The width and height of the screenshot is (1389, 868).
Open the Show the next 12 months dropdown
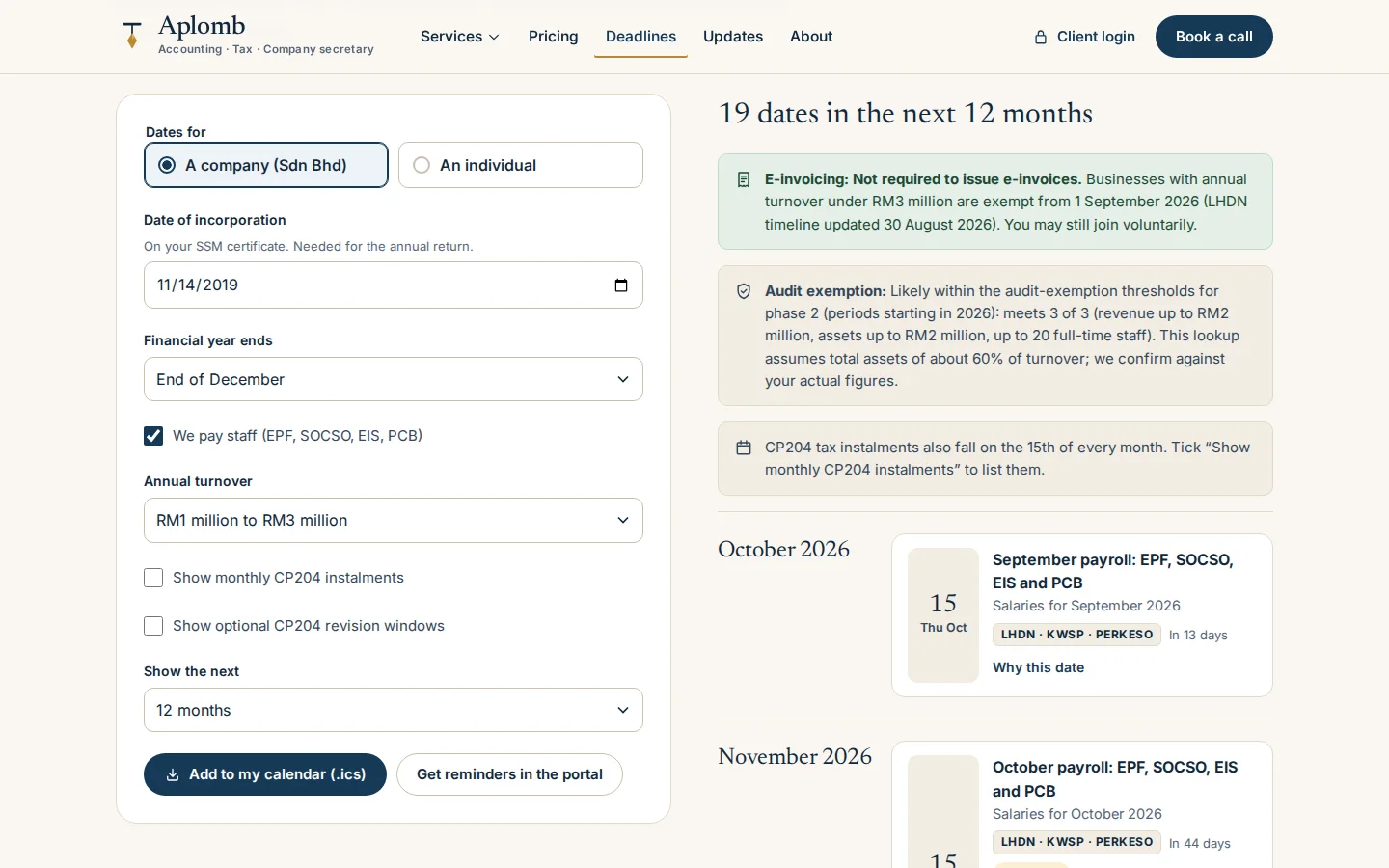pyautogui.click(x=394, y=710)
